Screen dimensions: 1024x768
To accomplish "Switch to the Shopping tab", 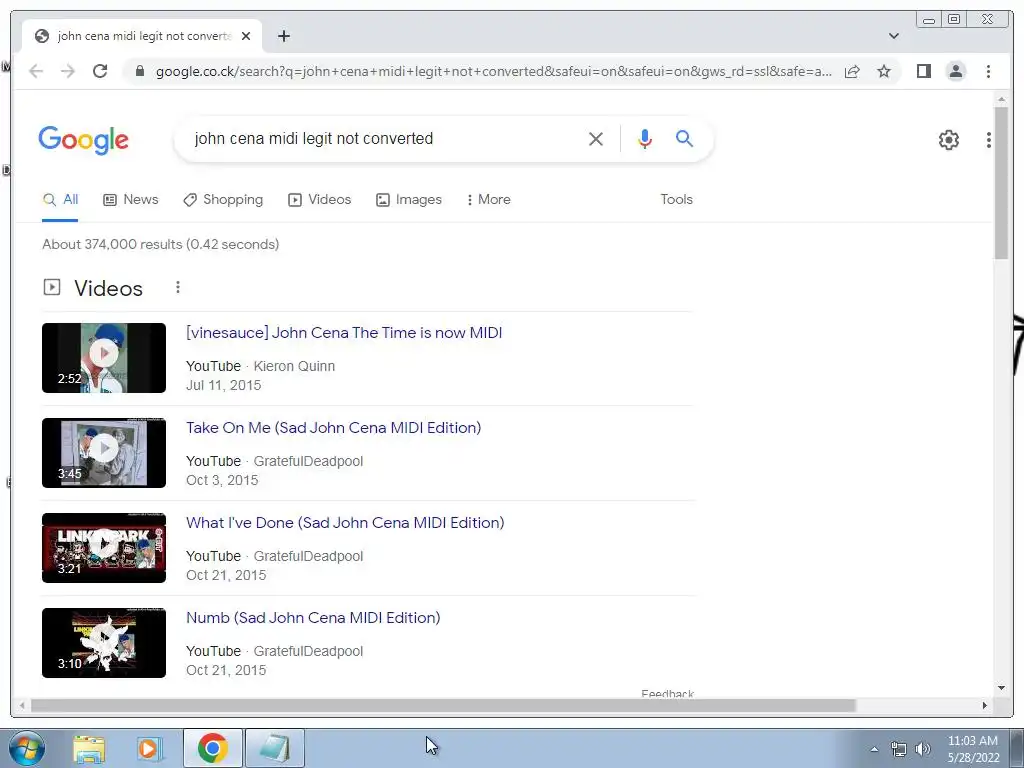I will (223, 199).
